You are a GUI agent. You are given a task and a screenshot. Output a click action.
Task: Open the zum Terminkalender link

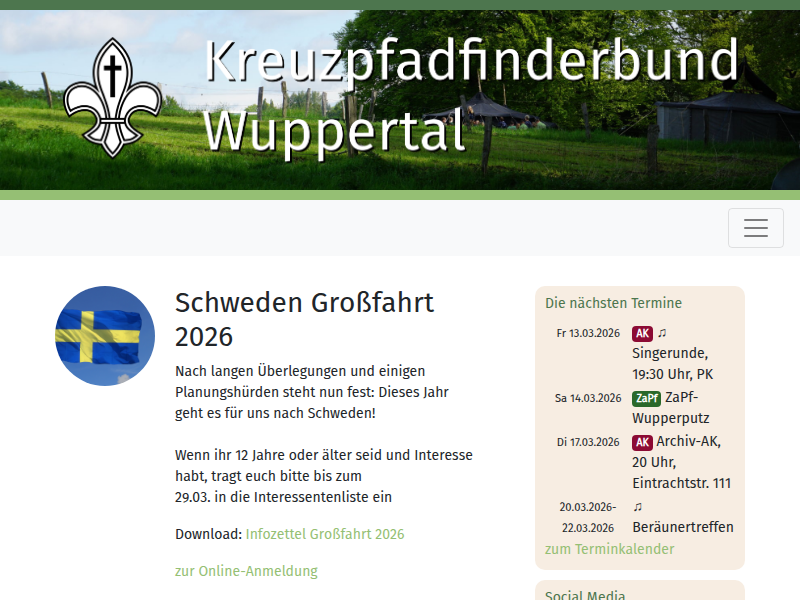click(609, 549)
